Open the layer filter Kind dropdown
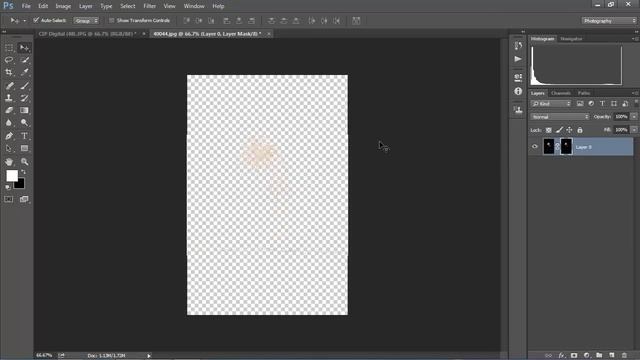This screenshot has width=640, height=360. point(551,104)
